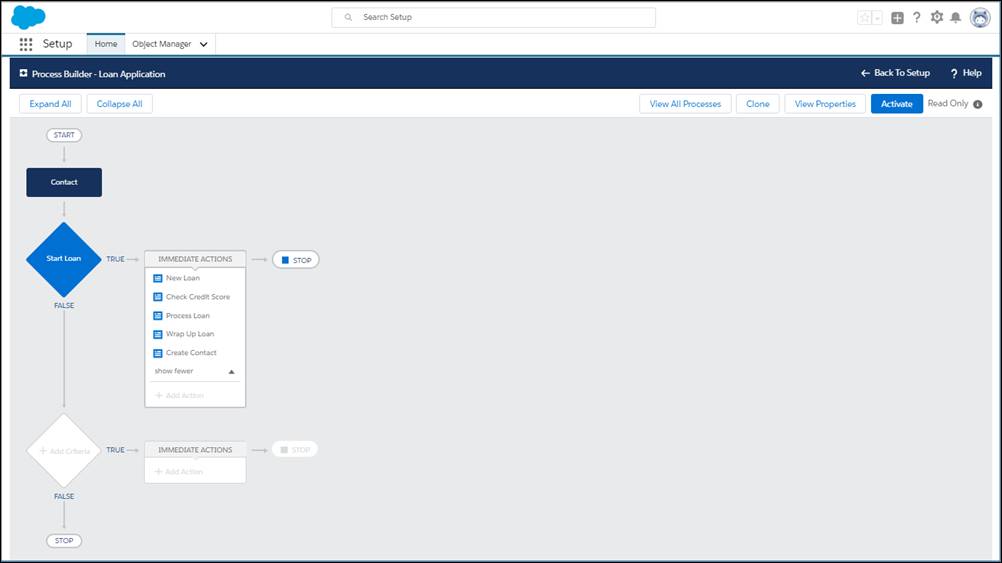Viewport: 1002px width, 563px height.
Task: Click the Search Setup field
Action: click(x=493, y=17)
